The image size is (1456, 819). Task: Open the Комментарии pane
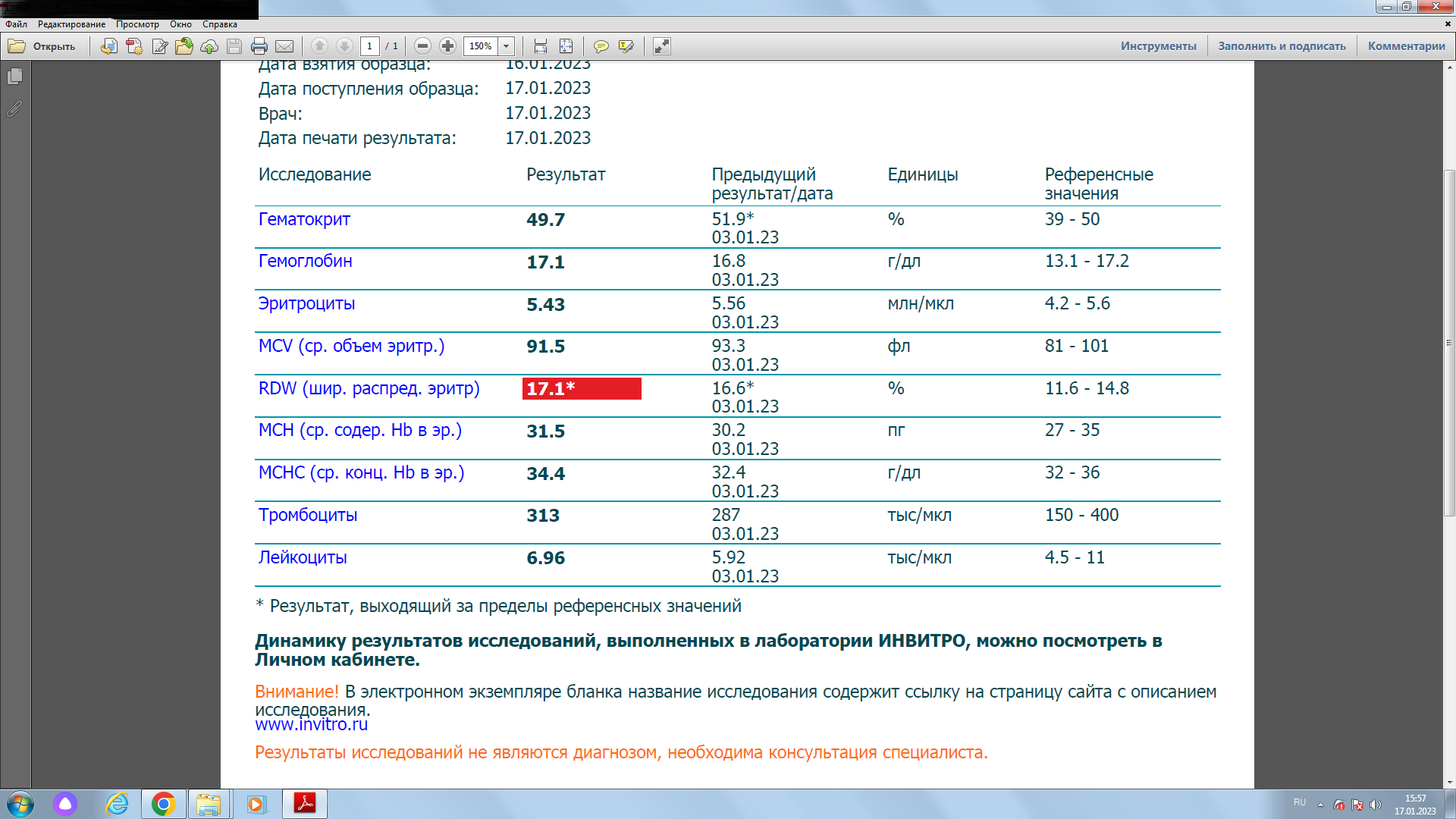pyautogui.click(x=1407, y=46)
